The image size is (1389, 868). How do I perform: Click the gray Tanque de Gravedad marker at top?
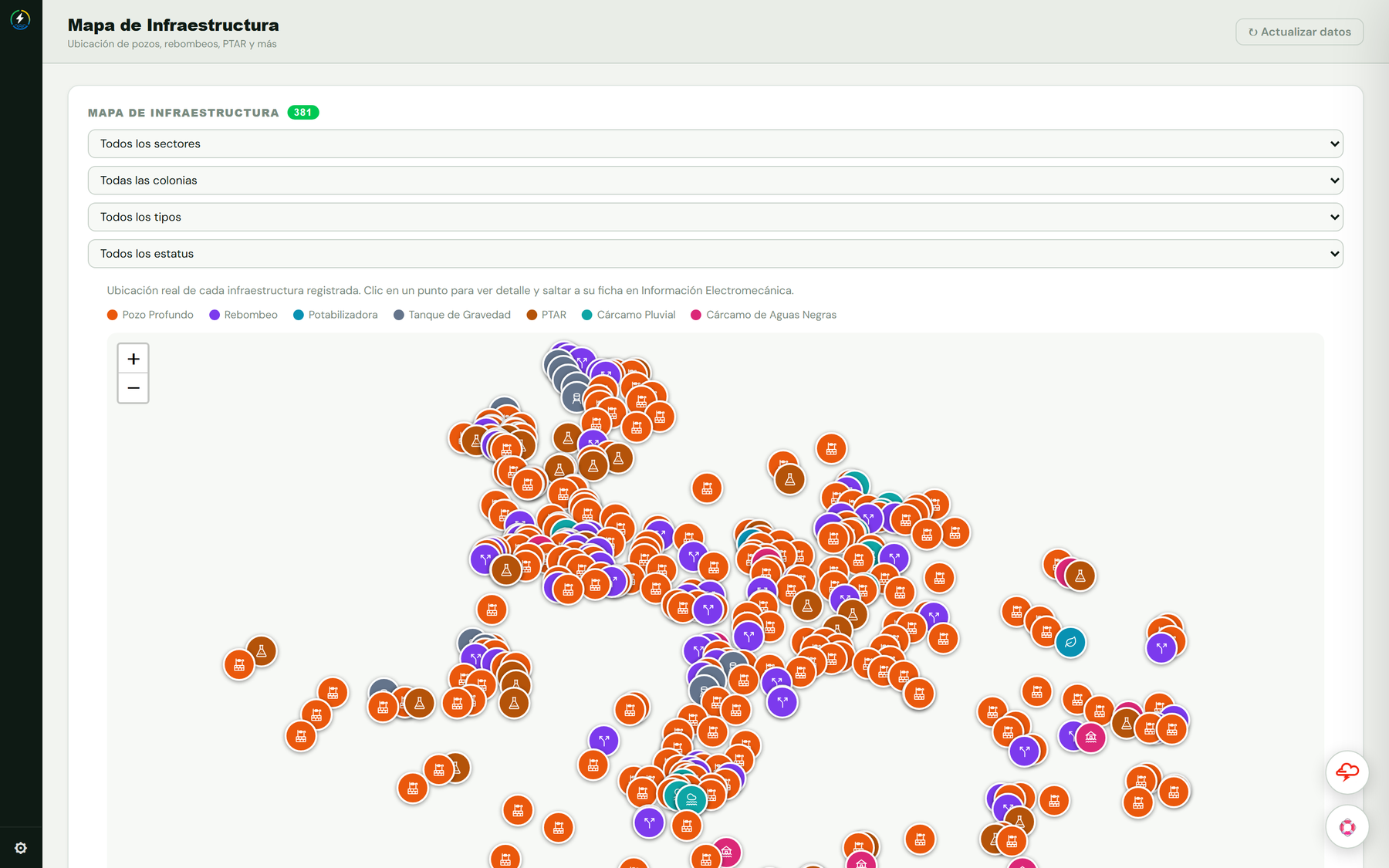point(576,398)
